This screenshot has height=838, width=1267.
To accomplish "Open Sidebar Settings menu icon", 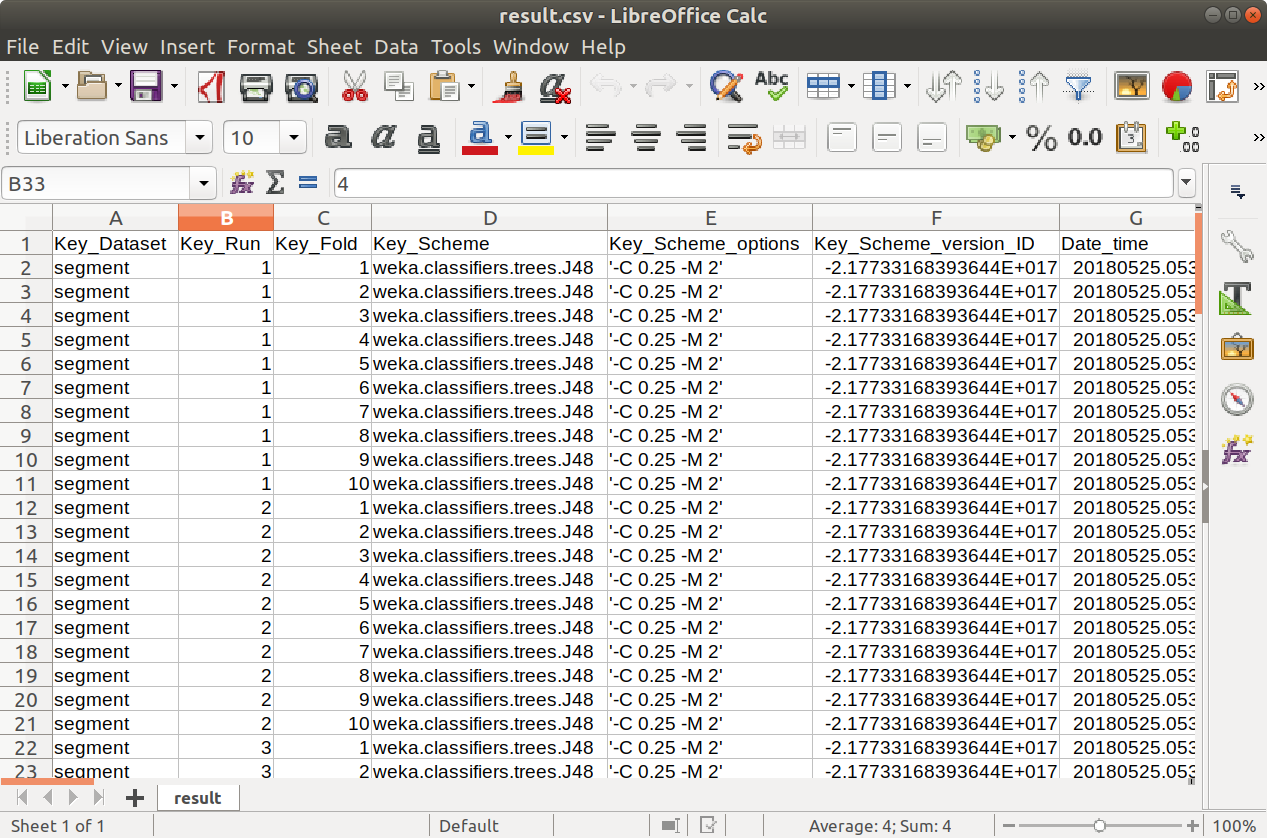I will pos(1237,192).
